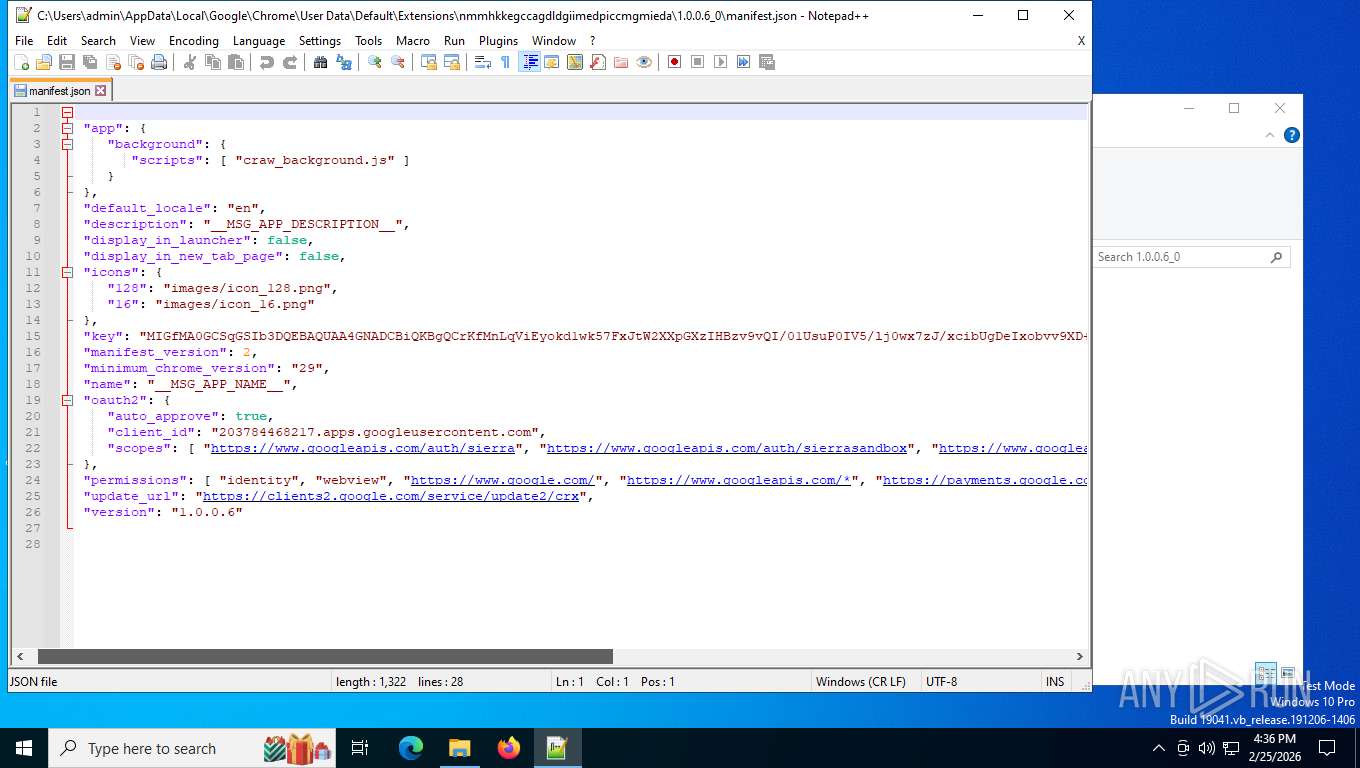Open Find with the binoculars icon
The height and width of the screenshot is (768, 1360).
click(321, 62)
